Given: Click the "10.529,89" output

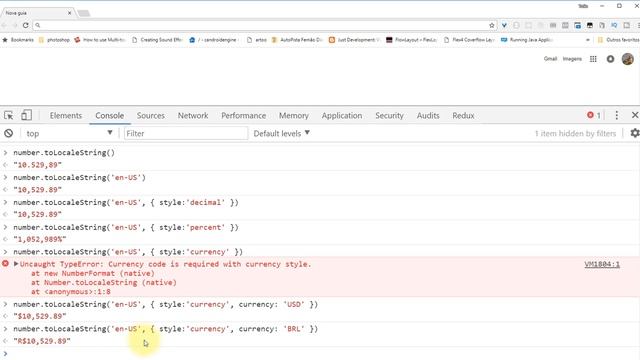Looking at the screenshot, I should 37,165.
